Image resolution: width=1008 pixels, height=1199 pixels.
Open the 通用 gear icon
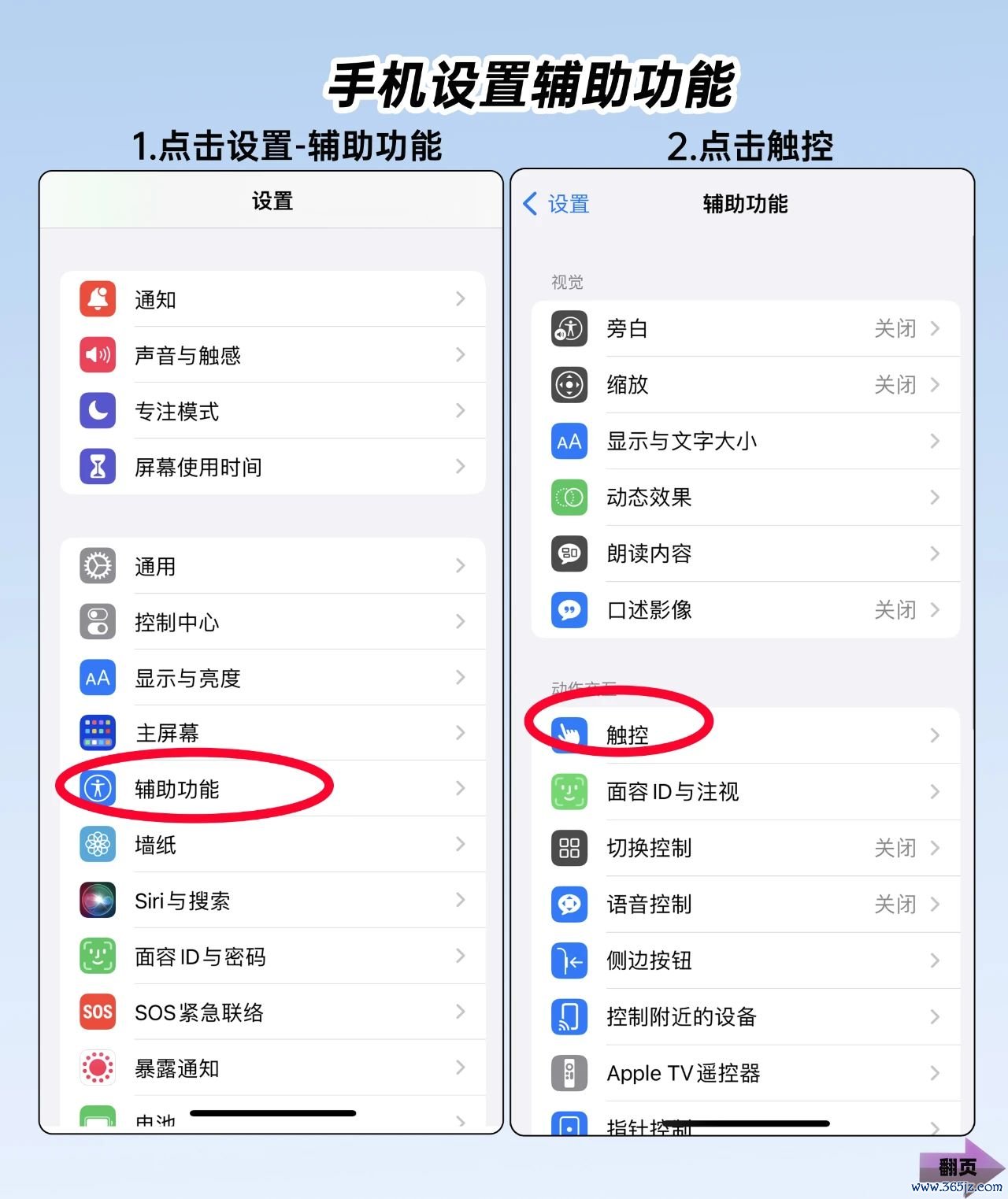(98, 566)
